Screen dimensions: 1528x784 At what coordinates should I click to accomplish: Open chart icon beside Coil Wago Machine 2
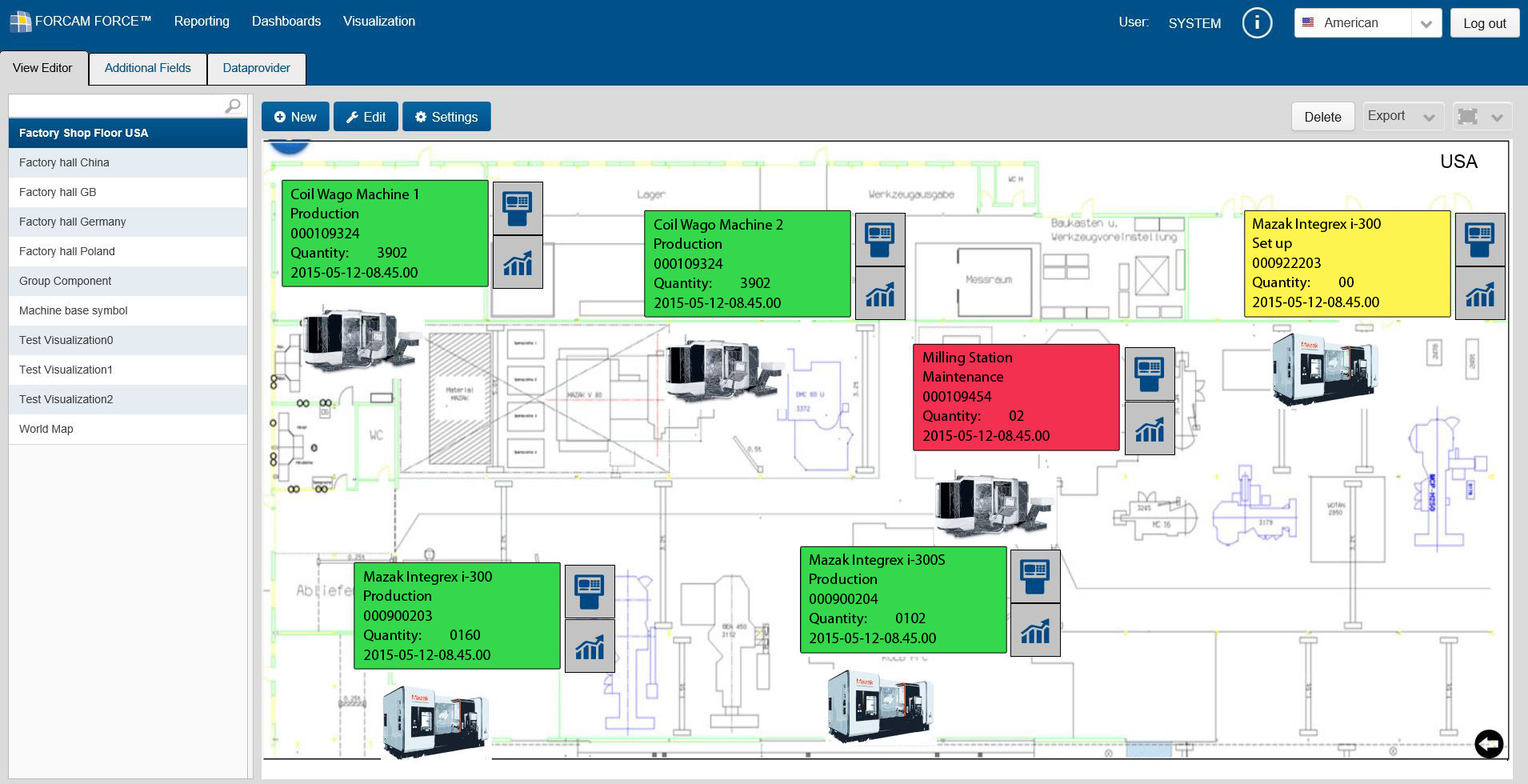880,294
